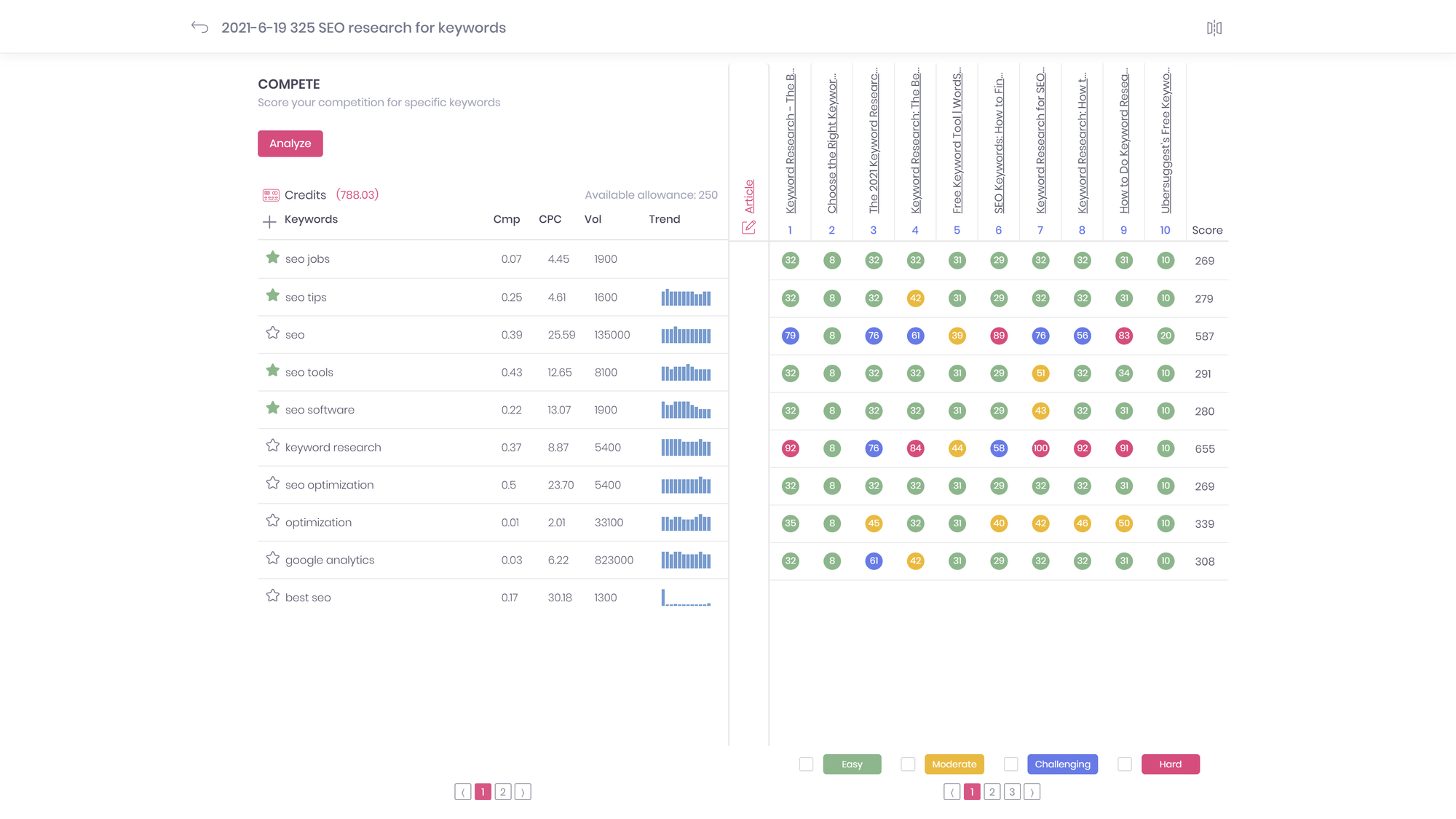Open the compare columns icon at top right
1456x819 pixels.
coord(1214,28)
